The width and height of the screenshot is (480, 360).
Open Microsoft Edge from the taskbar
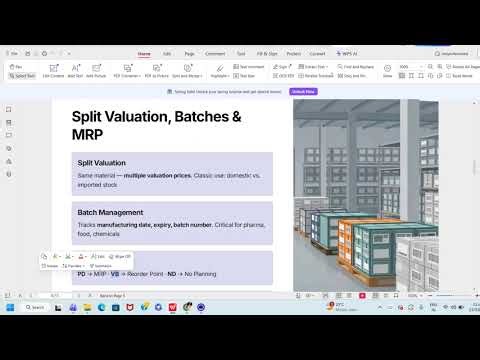[x=101, y=307]
